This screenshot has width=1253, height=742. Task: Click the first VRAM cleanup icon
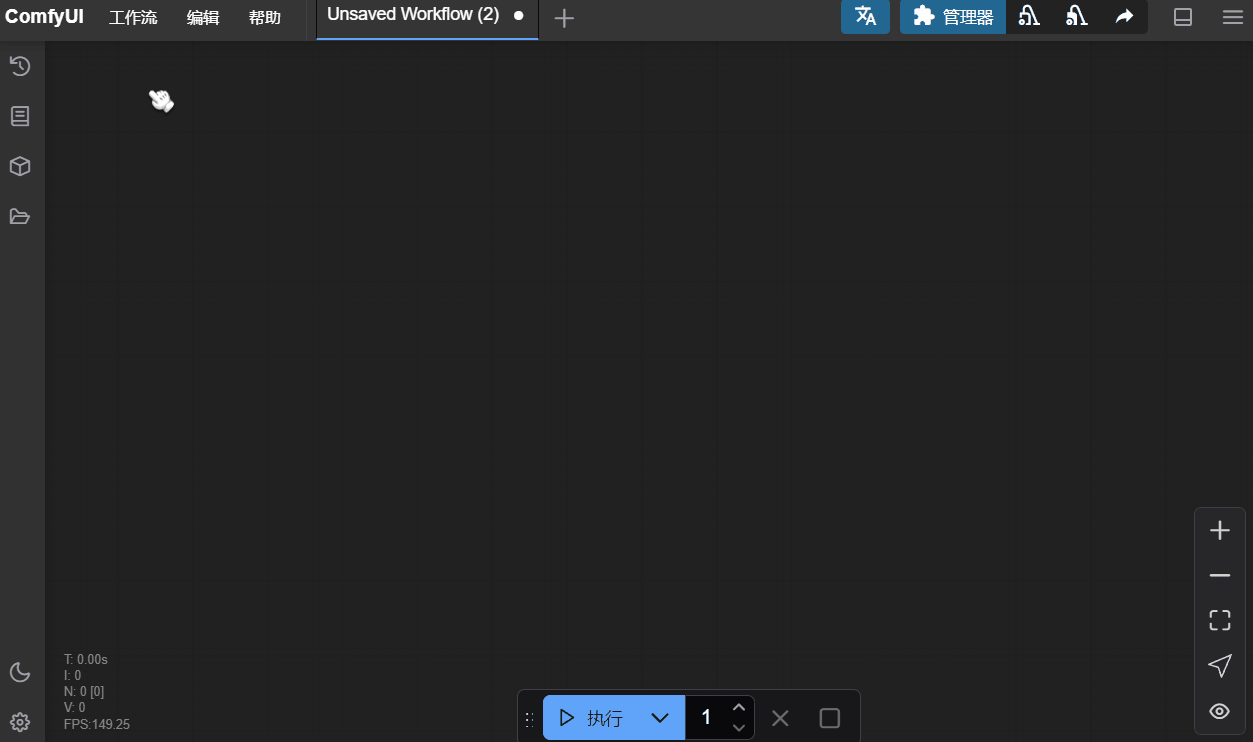pyautogui.click(x=1029, y=17)
